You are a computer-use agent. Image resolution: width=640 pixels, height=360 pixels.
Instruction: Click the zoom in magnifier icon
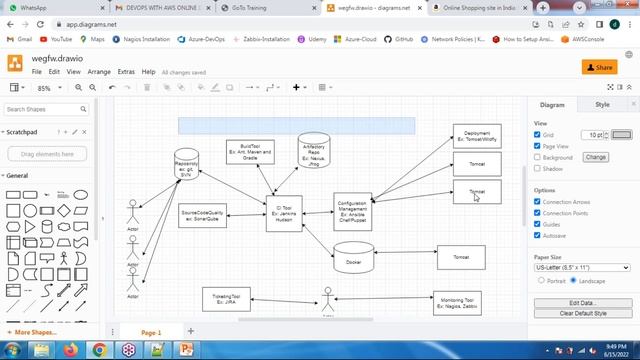[x=78, y=87]
